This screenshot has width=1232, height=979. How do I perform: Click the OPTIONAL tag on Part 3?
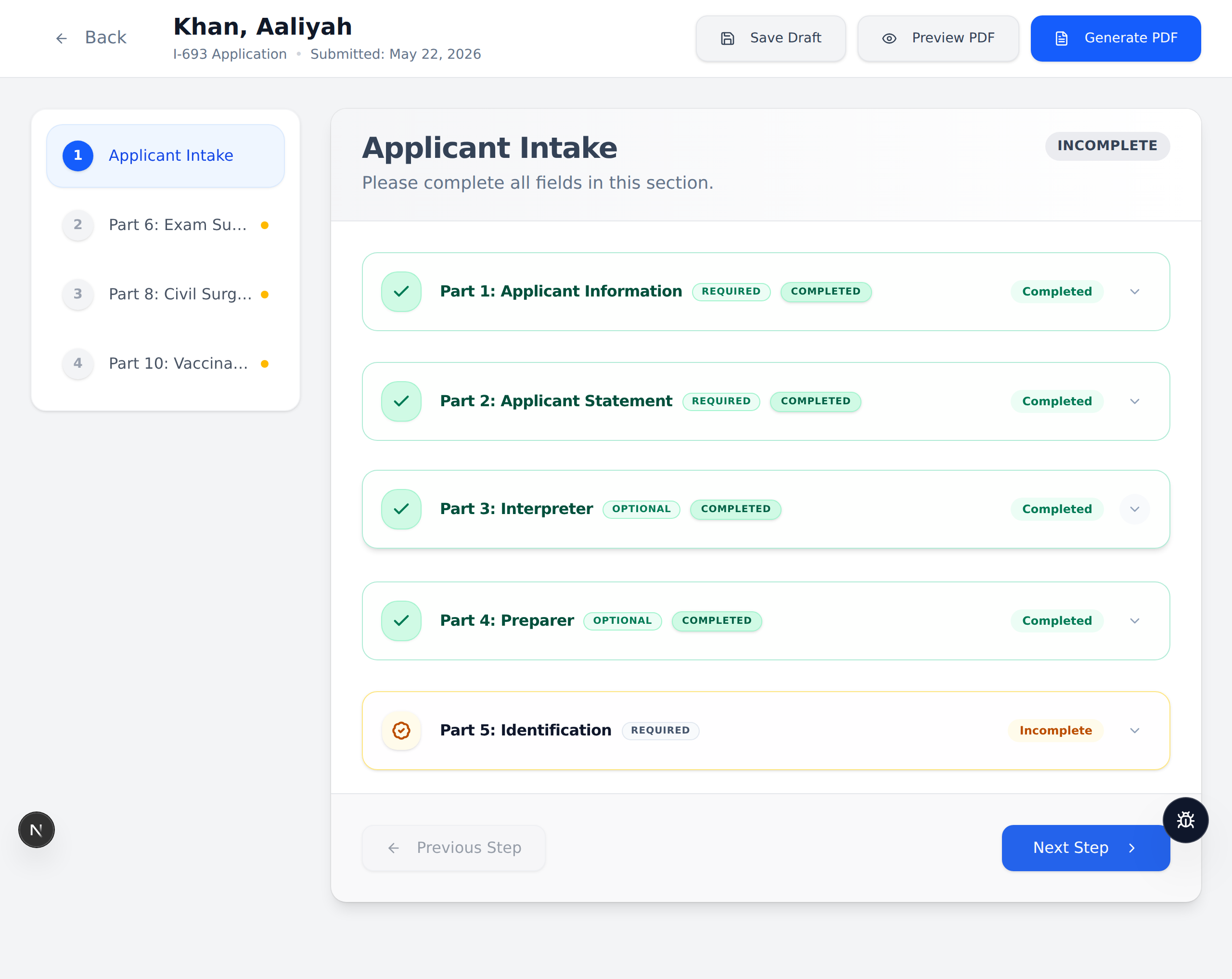tap(641, 509)
